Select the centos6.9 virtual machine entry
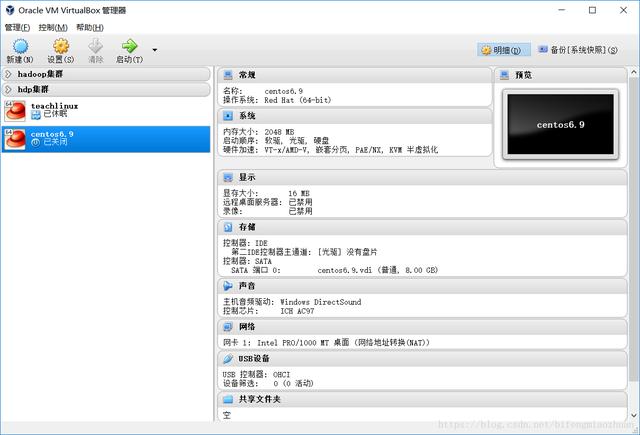640x435 pixels. point(106,139)
